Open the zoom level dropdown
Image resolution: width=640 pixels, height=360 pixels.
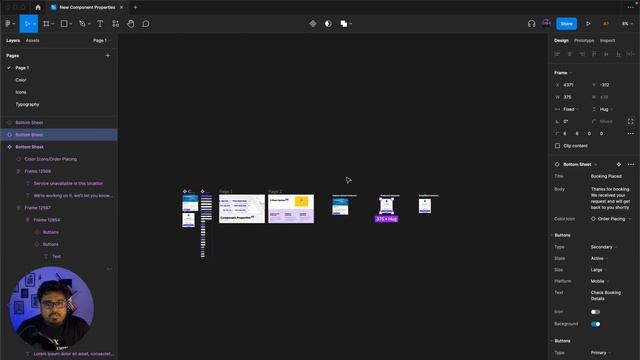click(627, 24)
